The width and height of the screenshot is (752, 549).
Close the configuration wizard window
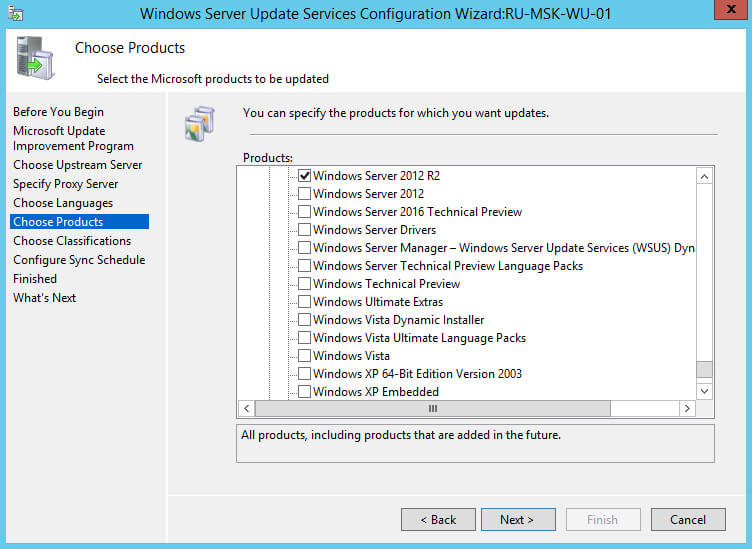point(731,9)
